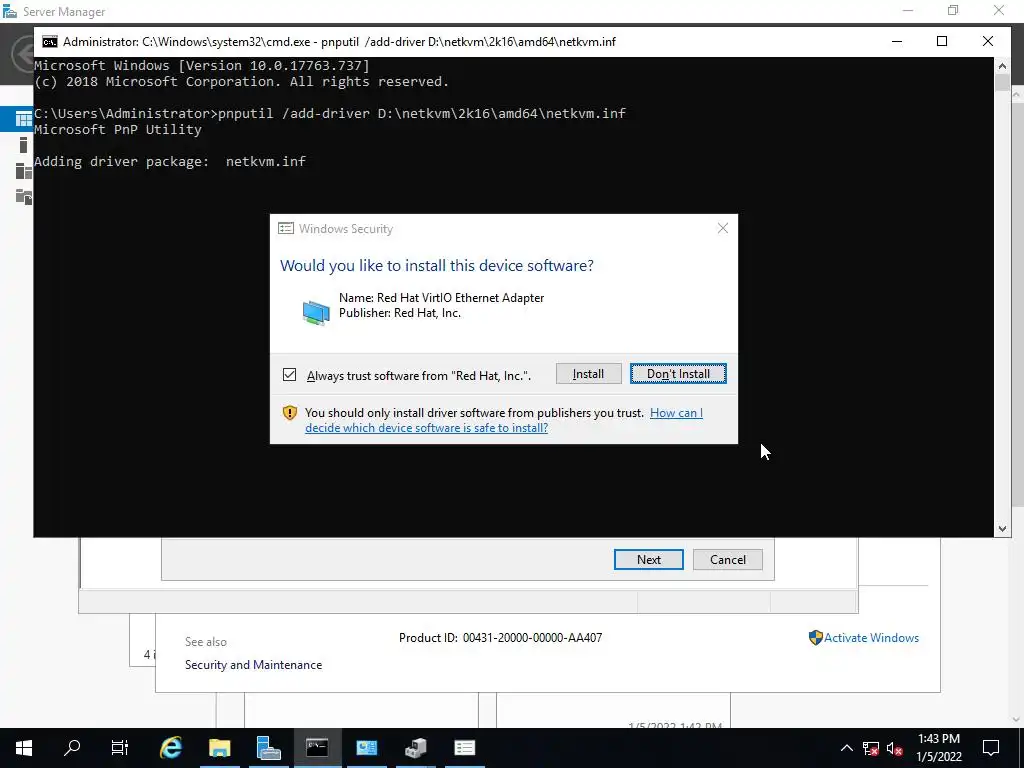Restore down the Server Manager window

953,10
